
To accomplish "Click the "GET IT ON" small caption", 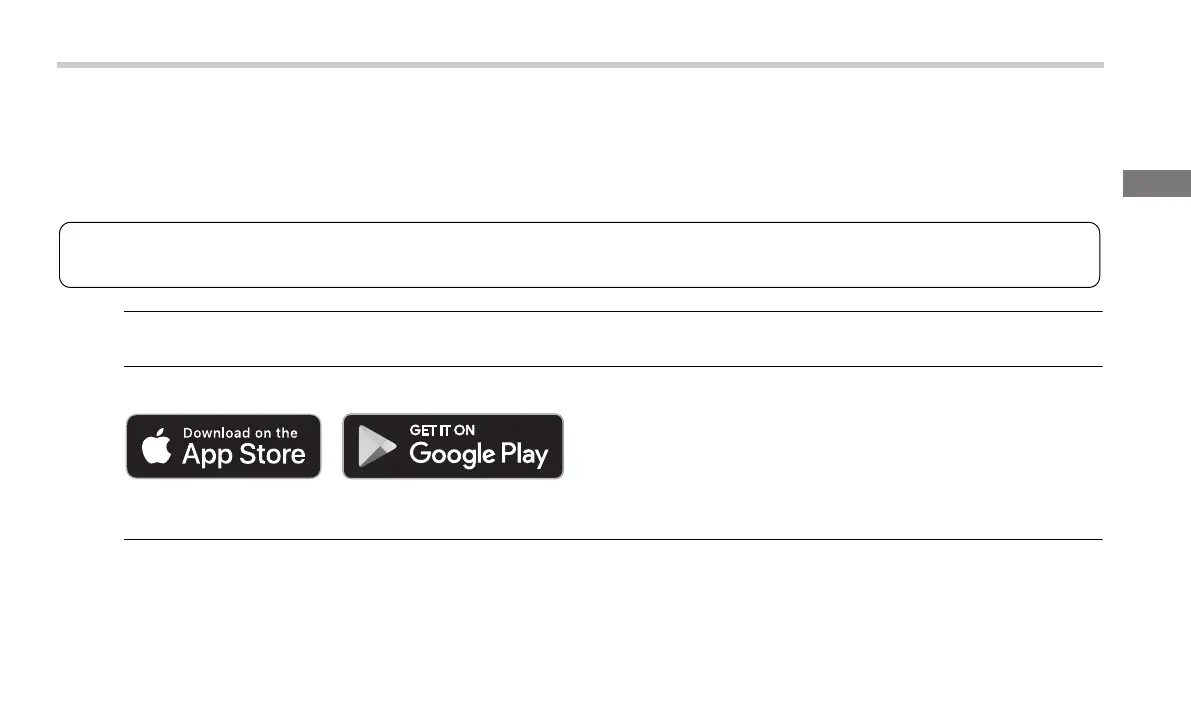I will pos(442,430).
